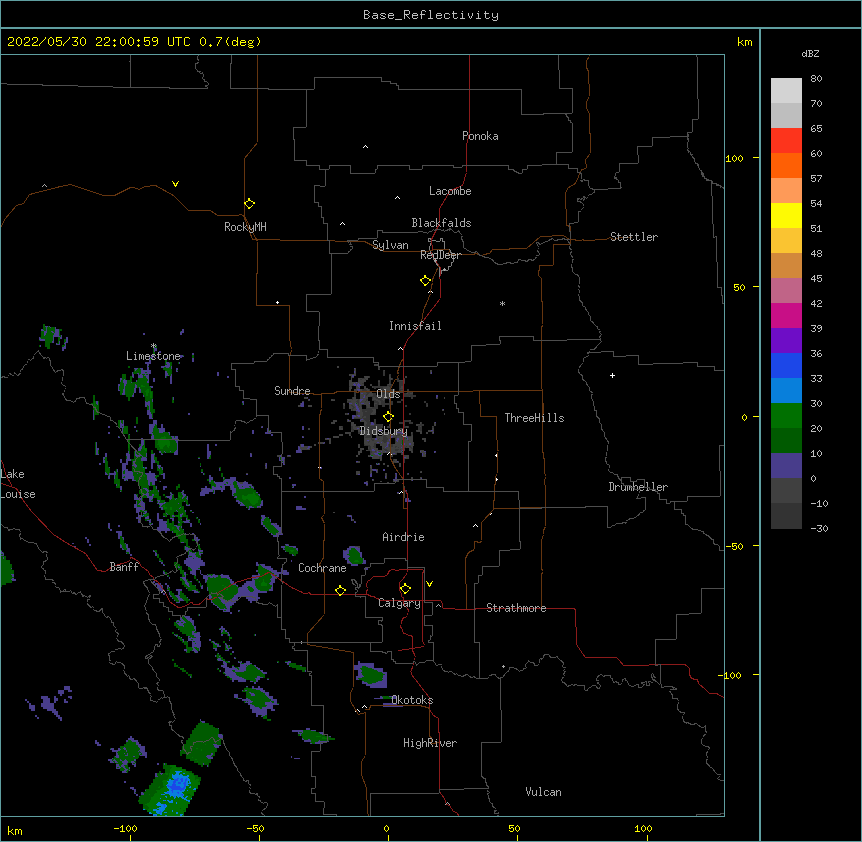Image resolution: width=862 pixels, height=842 pixels.
Task: Click the Okotoks town label
Action: click(x=412, y=700)
